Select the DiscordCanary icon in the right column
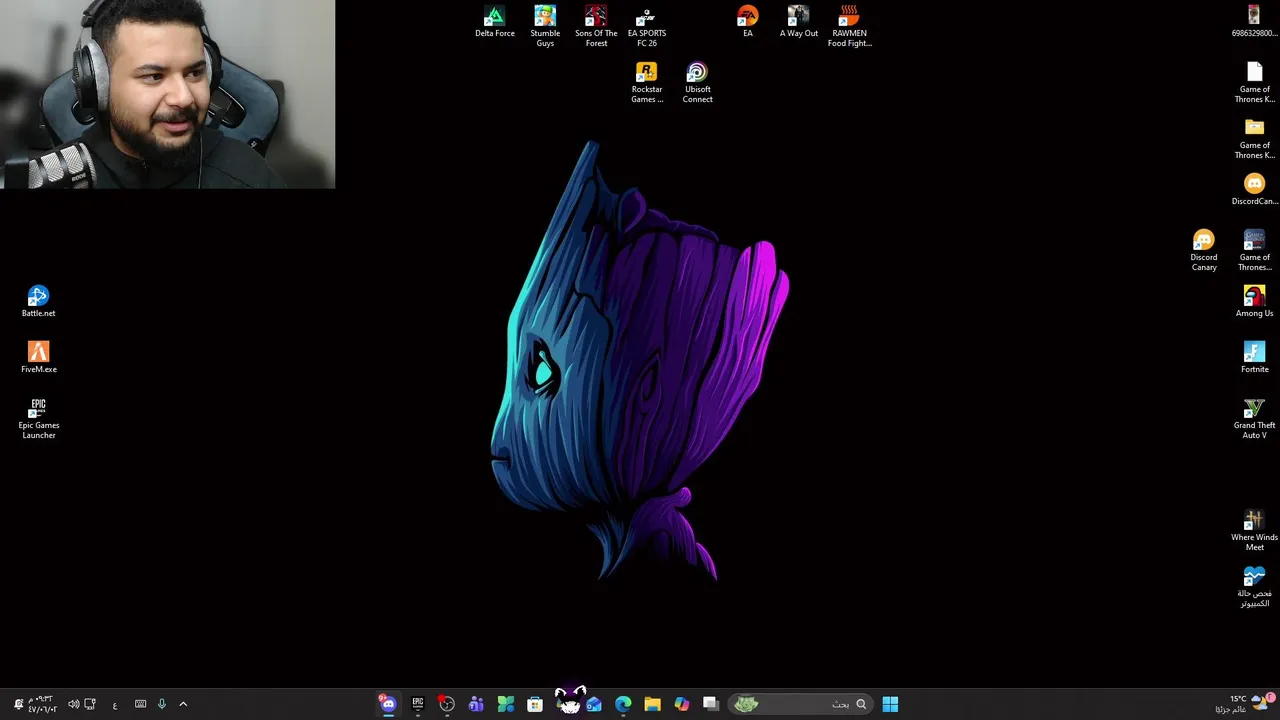Screen dimensions: 1280x720 pyautogui.click(x=1254, y=189)
